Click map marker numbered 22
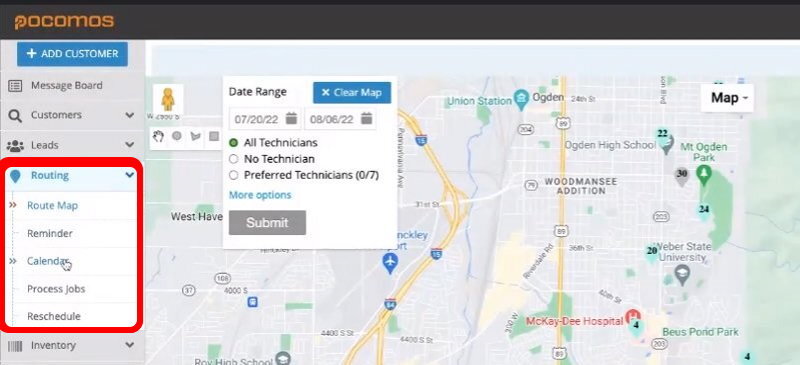The width and height of the screenshot is (800, 365). tap(662, 134)
